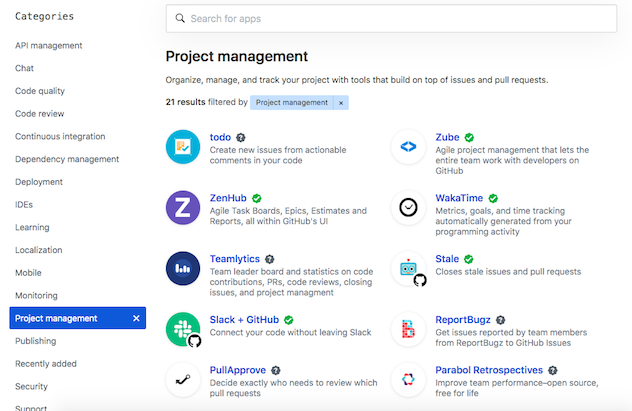The image size is (632, 411).
Task: Open the WakaTime clock logo
Action: click(408, 208)
